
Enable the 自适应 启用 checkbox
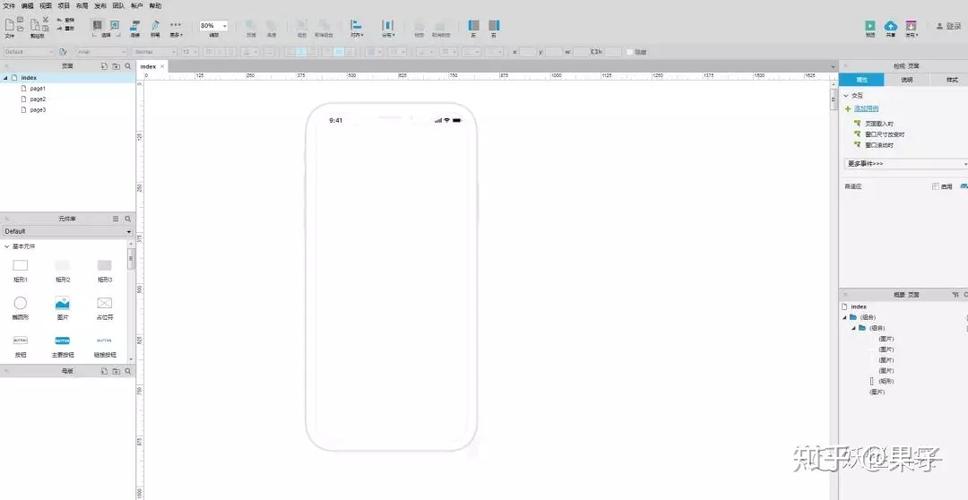935,186
